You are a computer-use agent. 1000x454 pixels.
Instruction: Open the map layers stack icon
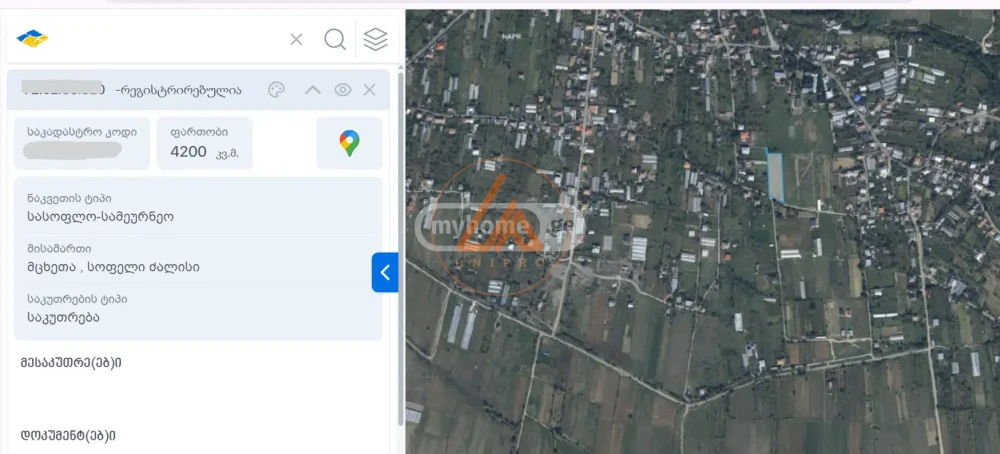[375, 40]
